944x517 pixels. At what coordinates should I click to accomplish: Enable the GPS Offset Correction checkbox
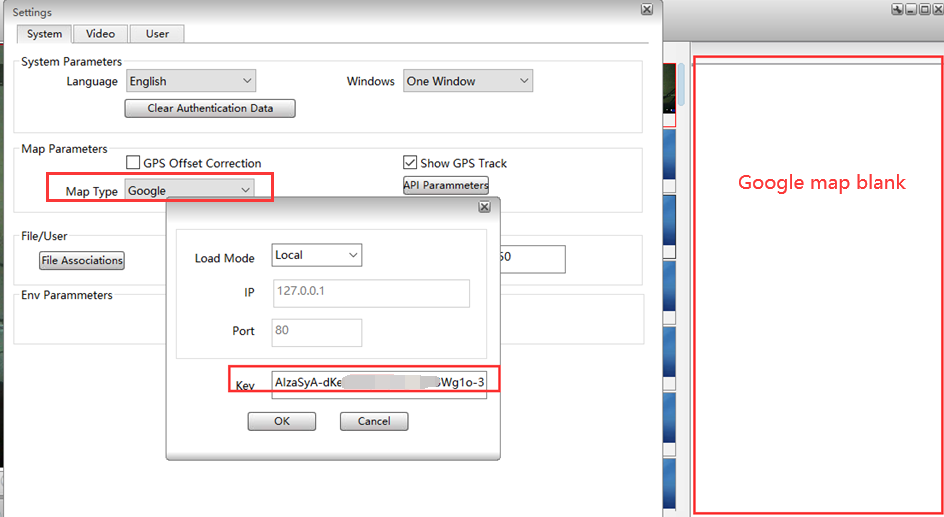[x=133, y=163]
